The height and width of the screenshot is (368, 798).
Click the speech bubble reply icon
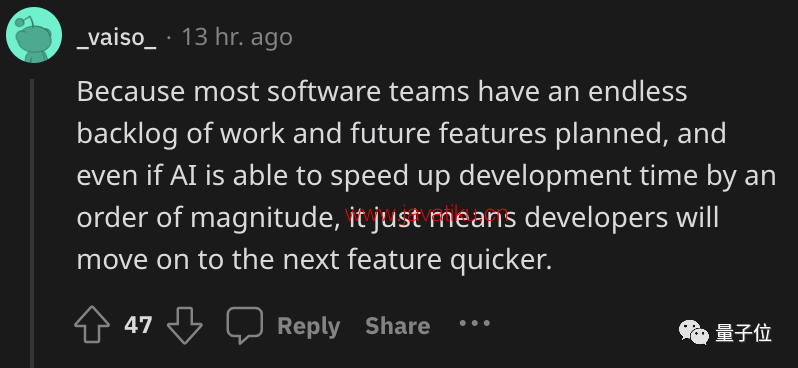[x=245, y=325]
